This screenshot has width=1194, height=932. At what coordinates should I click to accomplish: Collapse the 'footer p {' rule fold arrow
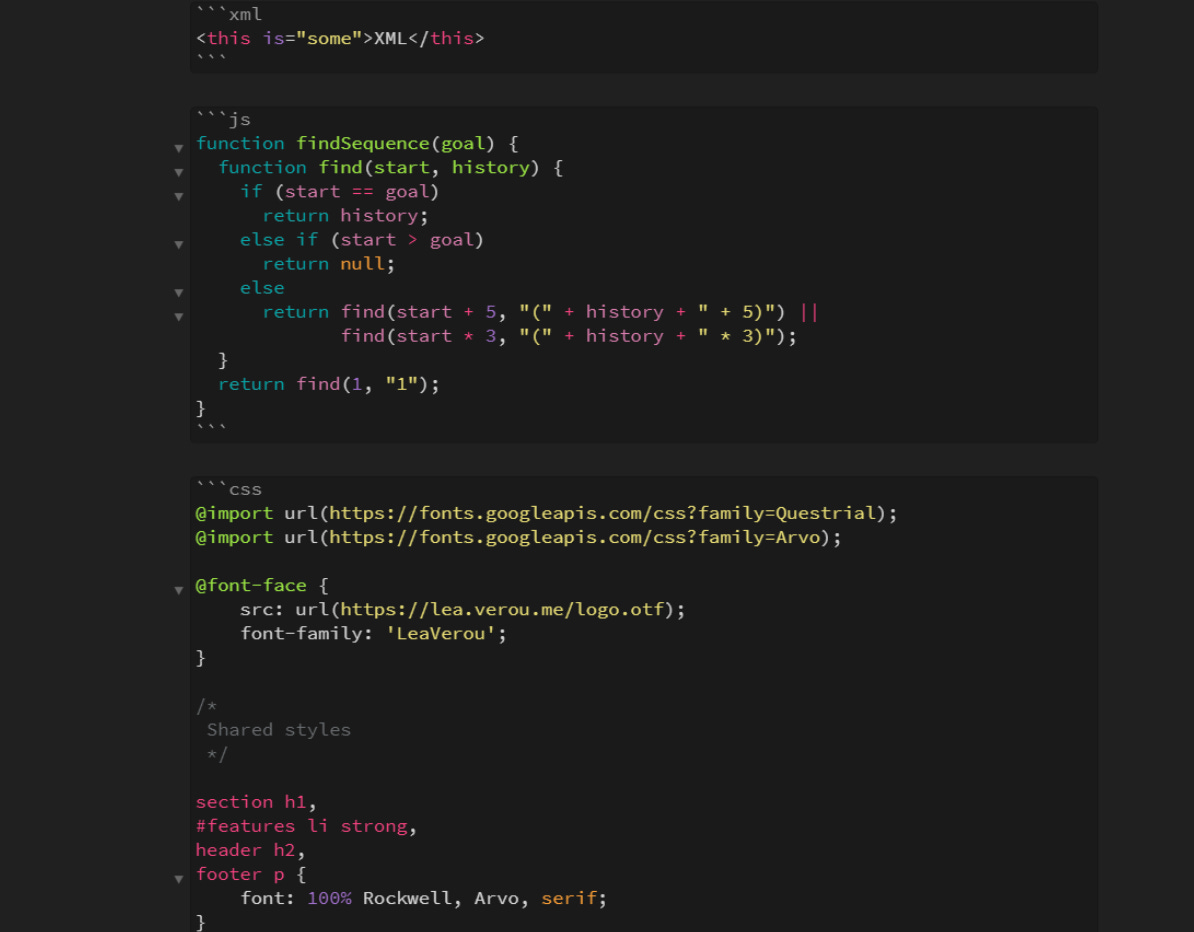pos(179,879)
